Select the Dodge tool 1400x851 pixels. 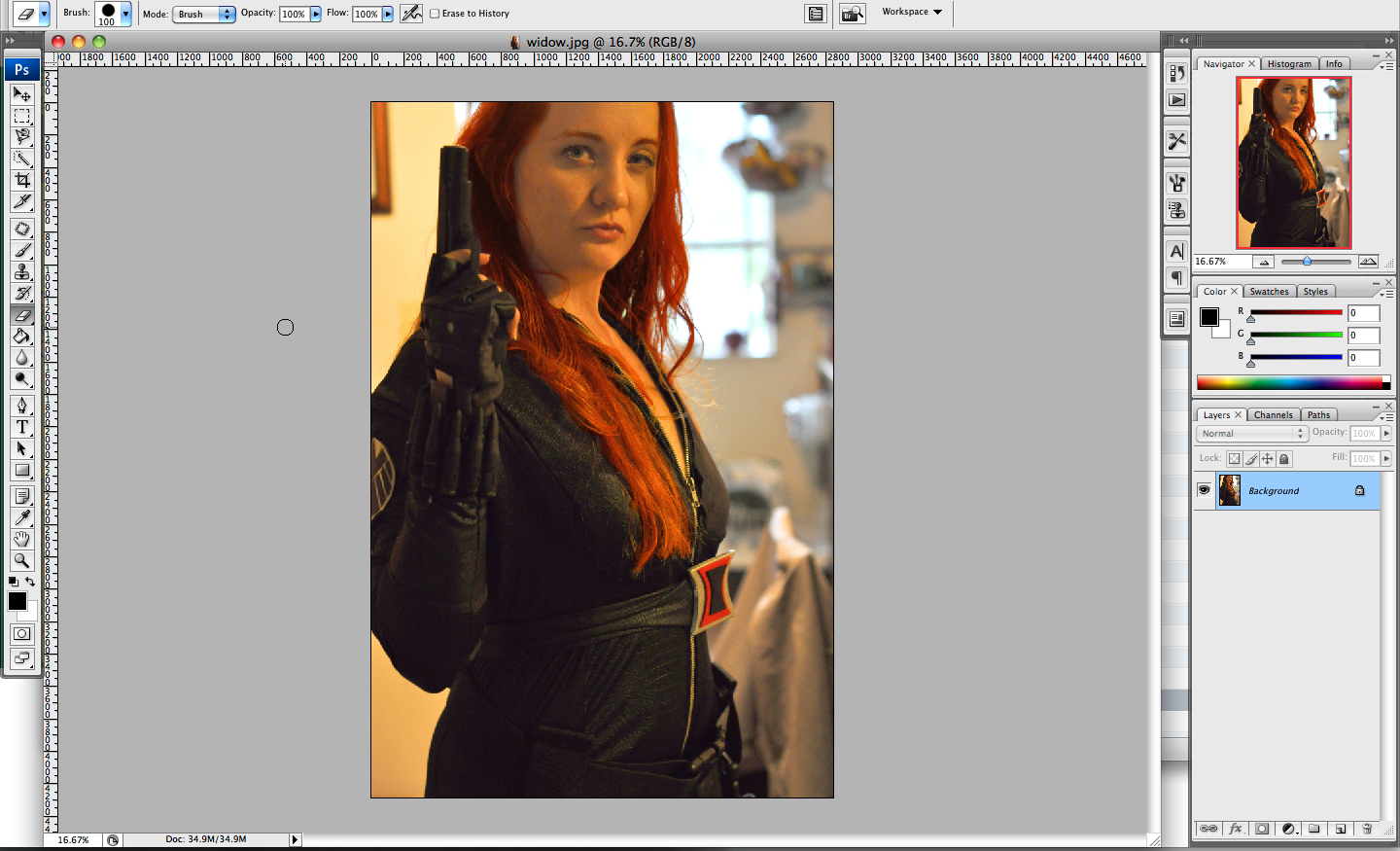click(x=21, y=378)
